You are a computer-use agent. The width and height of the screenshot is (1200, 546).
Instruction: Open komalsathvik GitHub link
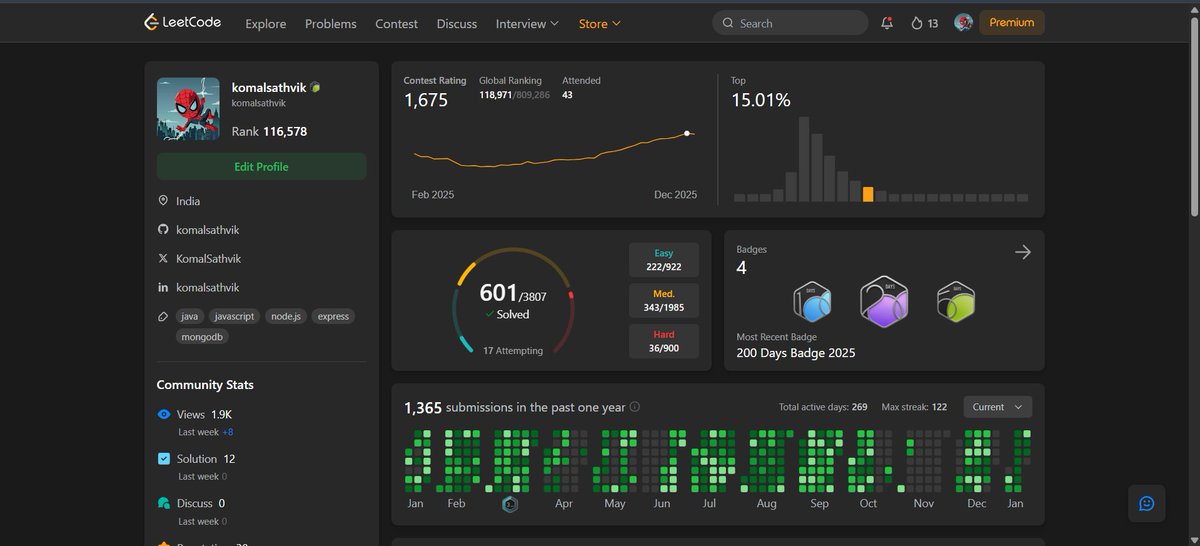pos(208,230)
